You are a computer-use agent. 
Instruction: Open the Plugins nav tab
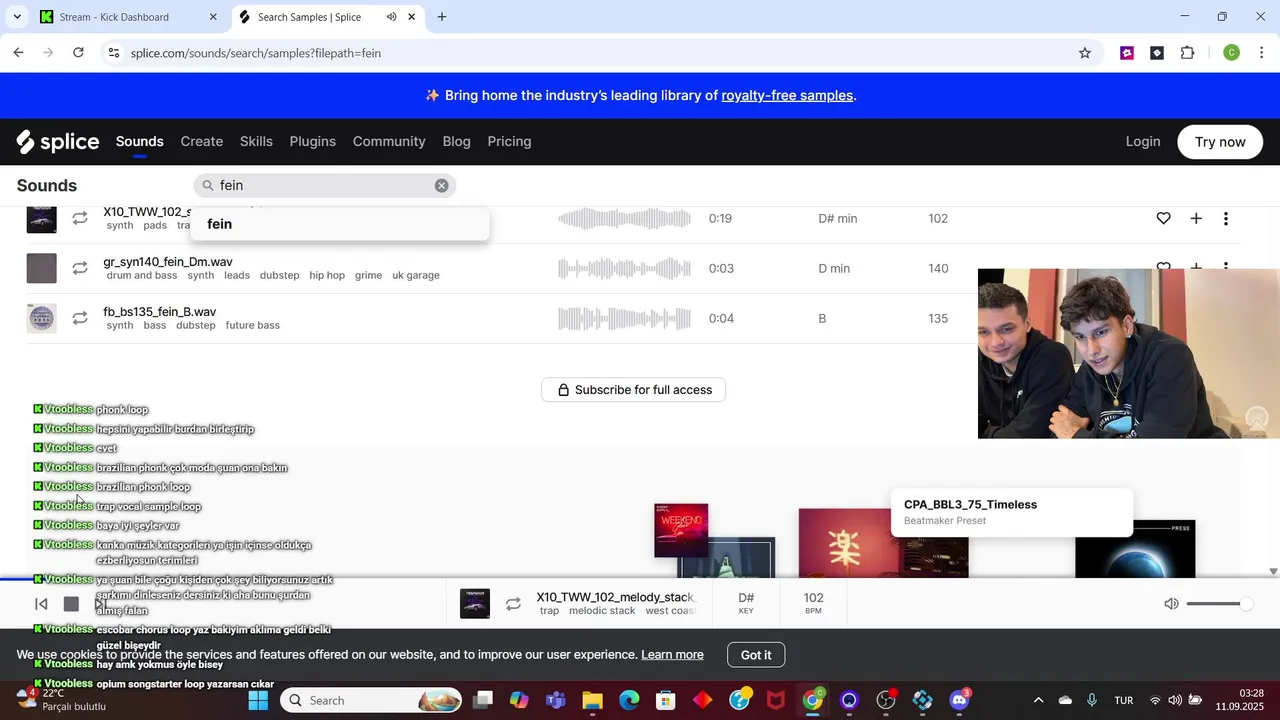[312, 142]
